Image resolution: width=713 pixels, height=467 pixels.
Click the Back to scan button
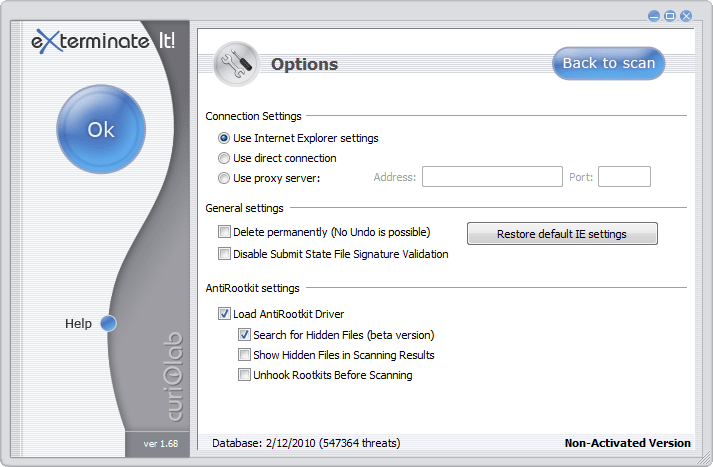click(608, 63)
